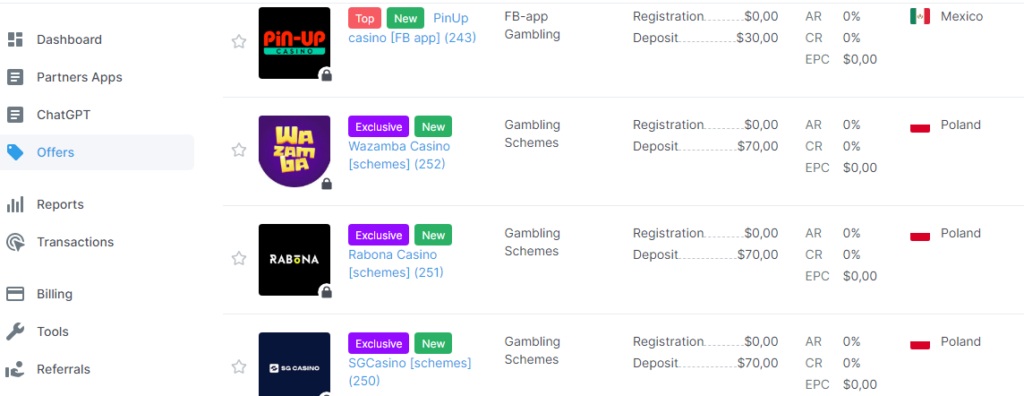
Task: Favorite the PinUp casino offer star
Action: coord(239,42)
